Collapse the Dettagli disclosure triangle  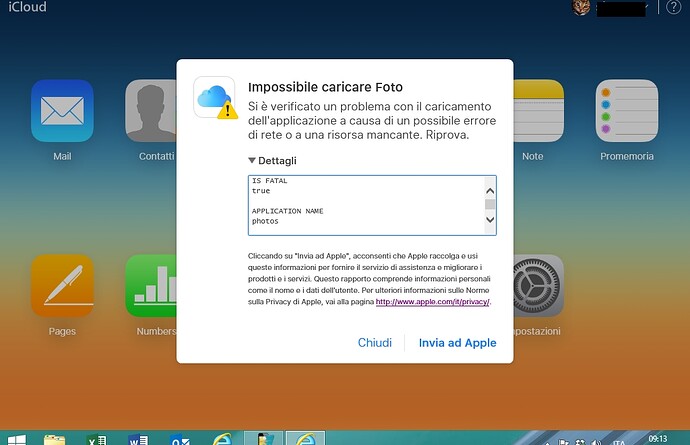252,160
